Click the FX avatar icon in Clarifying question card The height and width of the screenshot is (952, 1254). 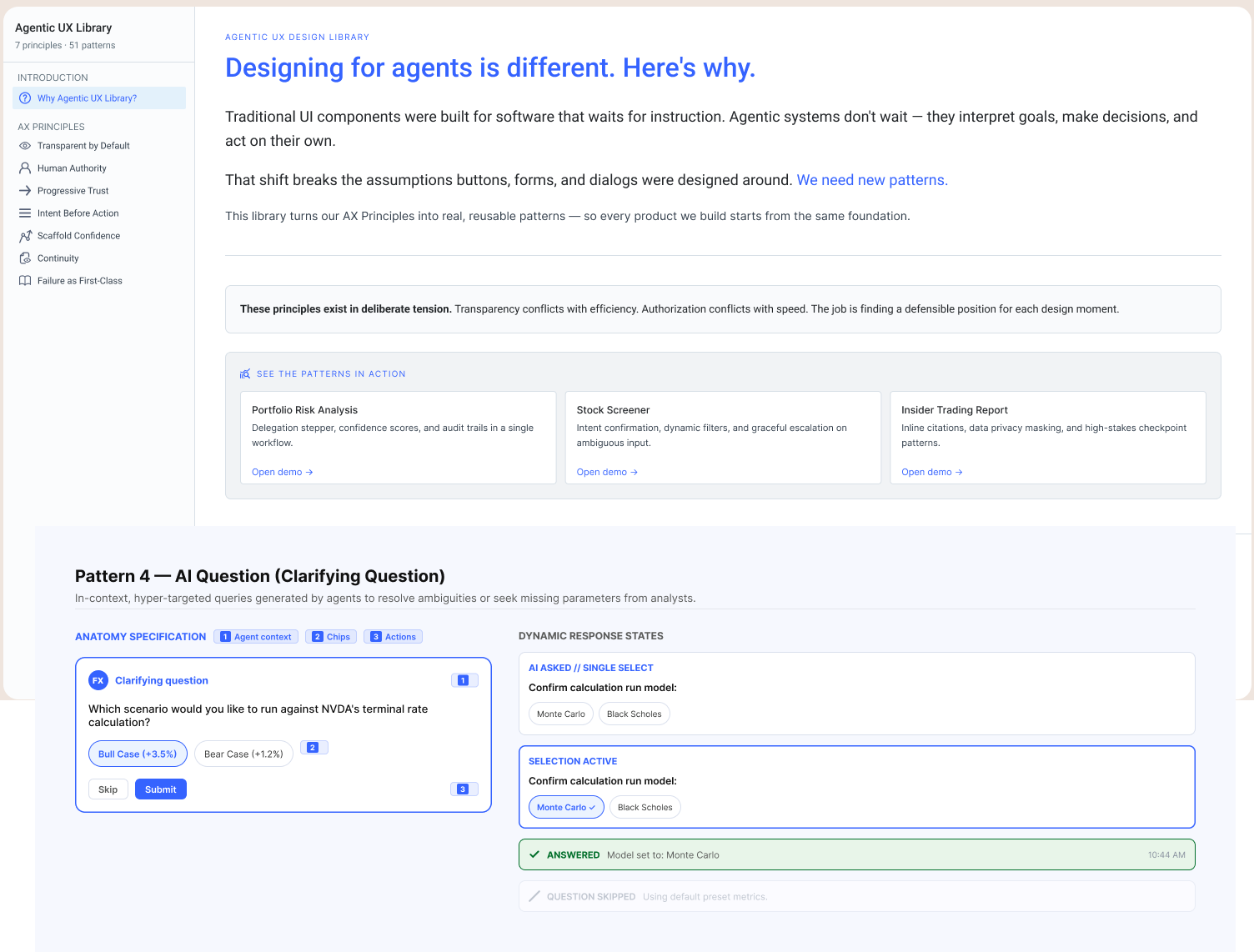[x=98, y=680]
